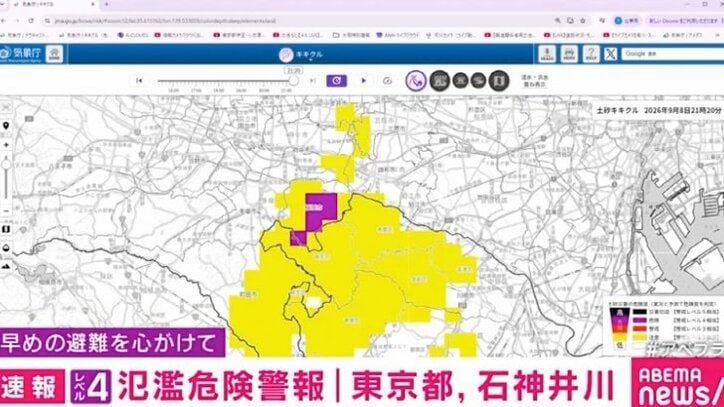
Task: Share the page via the X icon
Action: [x=610, y=54]
